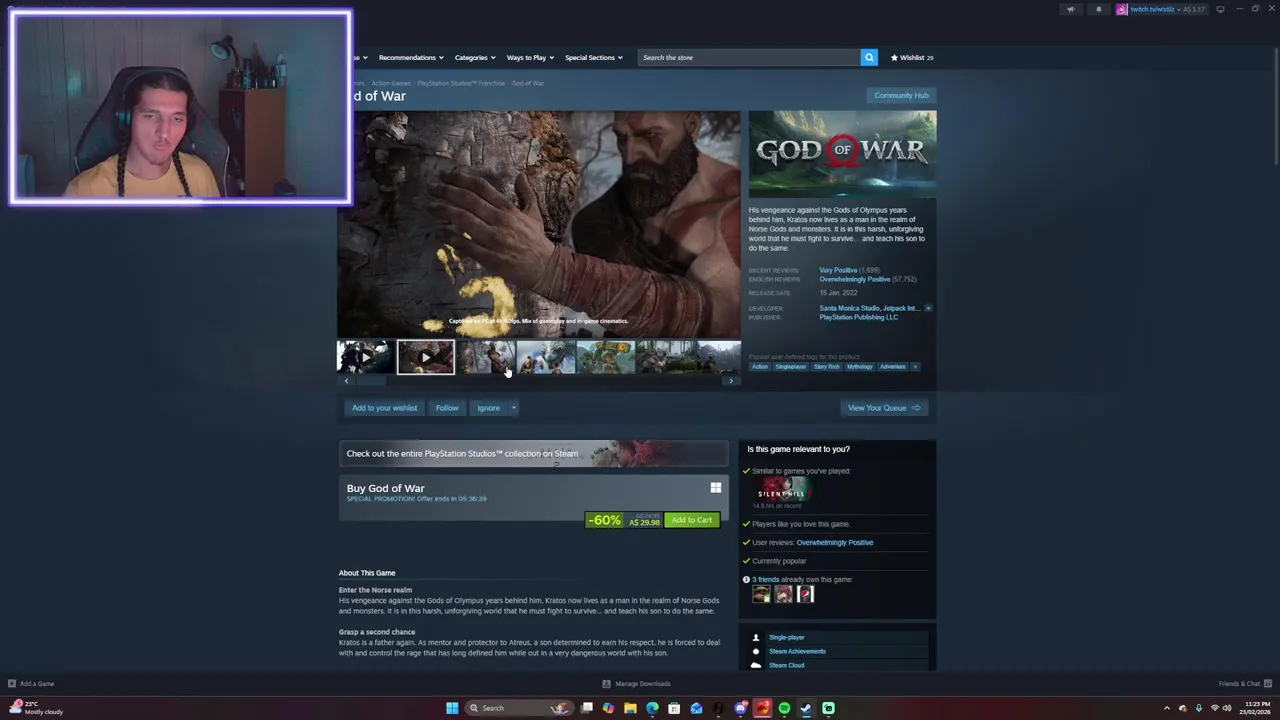Viewport: 1280px width, 720px height.
Task: Click the Action tag
Action: click(760, 366)
